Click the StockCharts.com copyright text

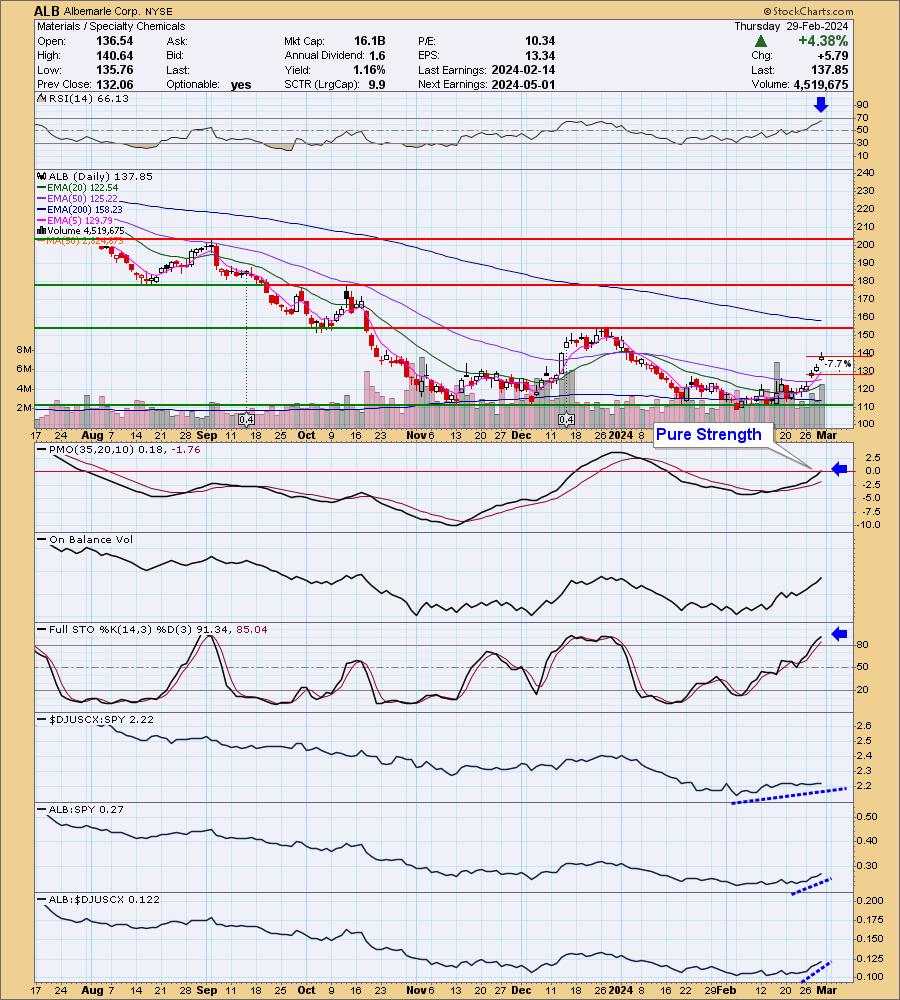[808, 11]
